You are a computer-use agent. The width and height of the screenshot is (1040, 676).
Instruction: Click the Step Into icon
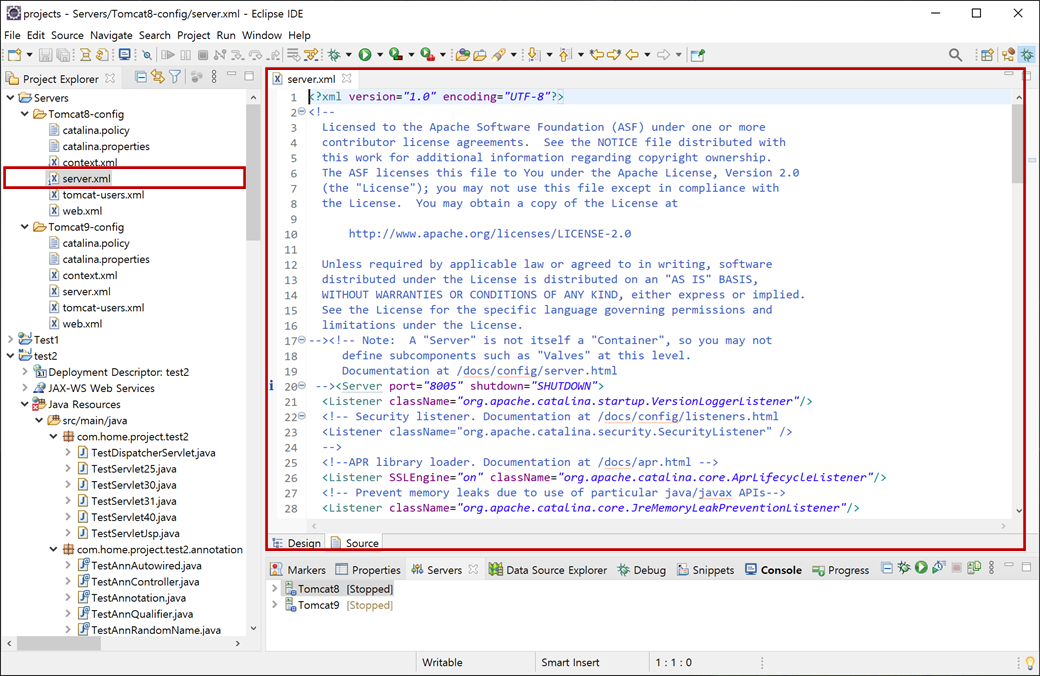coord(238,55)
